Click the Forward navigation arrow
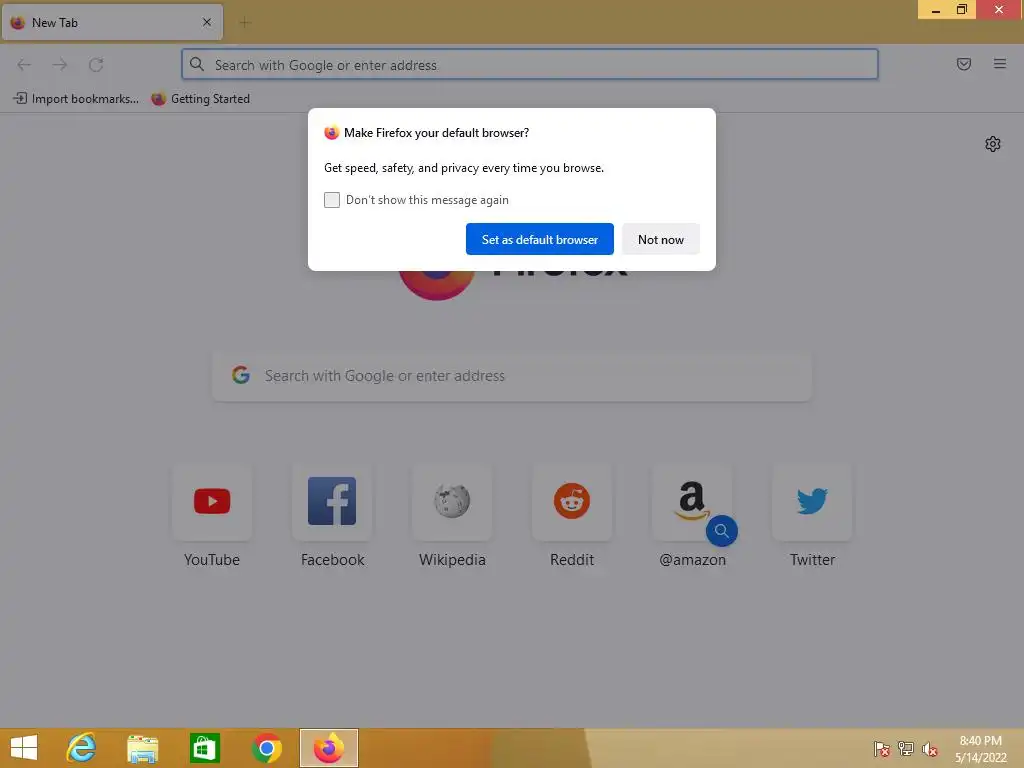1024x768 pixels. click(60, 65)
